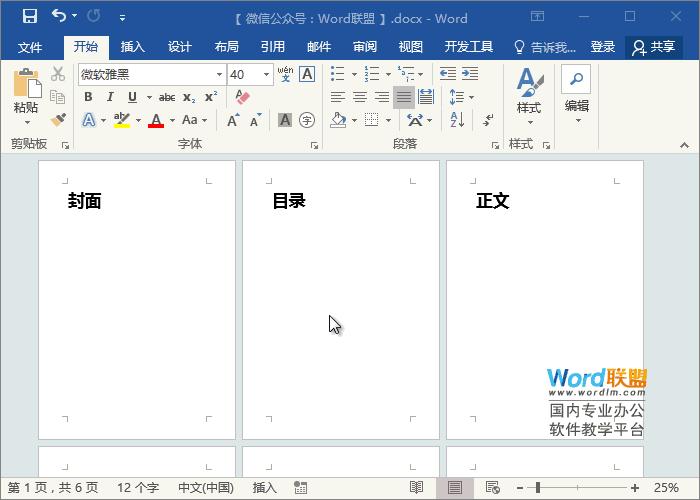Switch to the 设计 ribbon tab
This screenshot has width=700, height=500.
coord(179,47)
